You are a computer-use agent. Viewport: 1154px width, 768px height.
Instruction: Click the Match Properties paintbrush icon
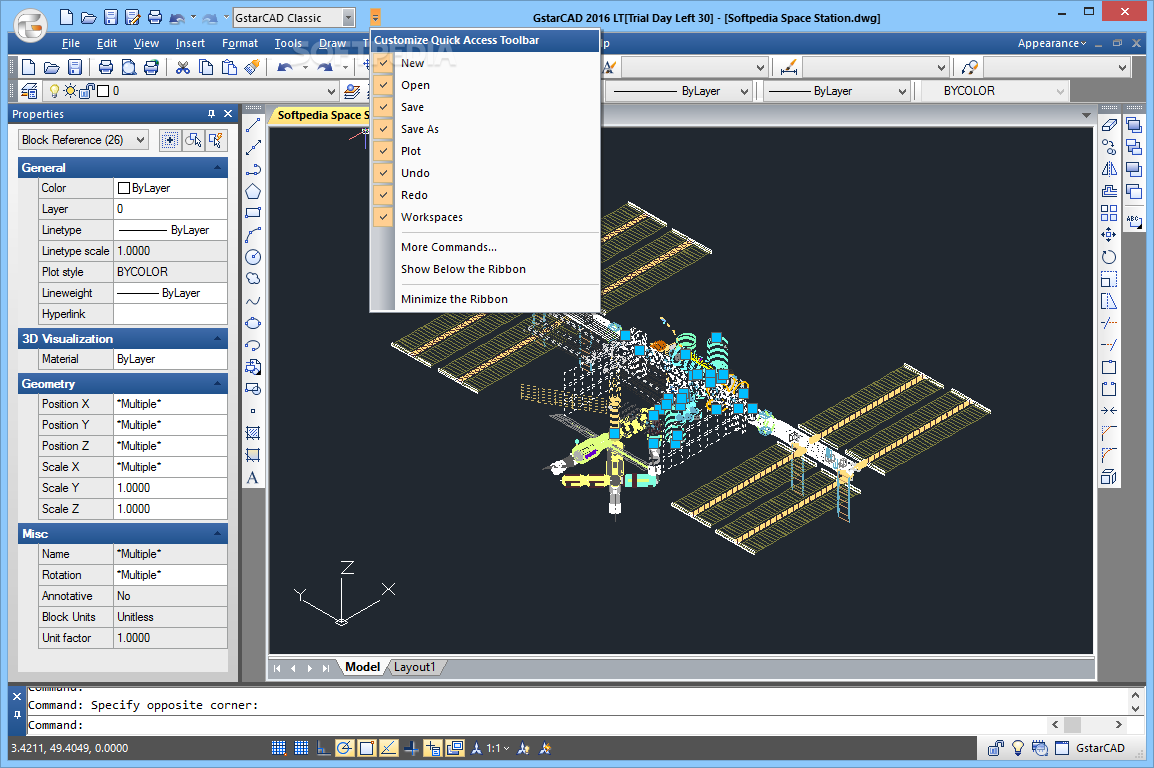[252, 68]
